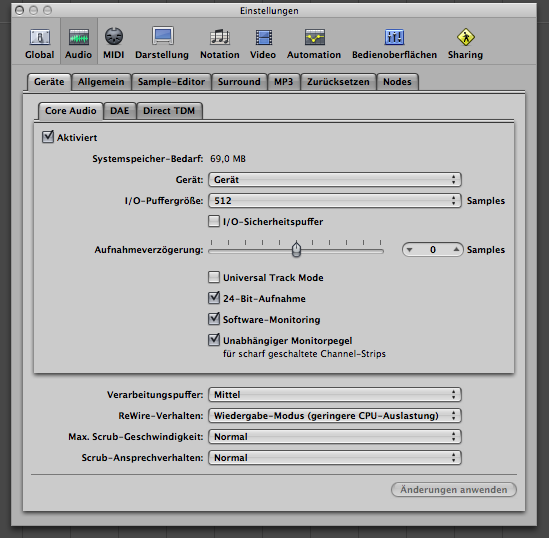Open the ReWire-Verhalten dropdown menu
549x538 pixels.
click(335, 415)
